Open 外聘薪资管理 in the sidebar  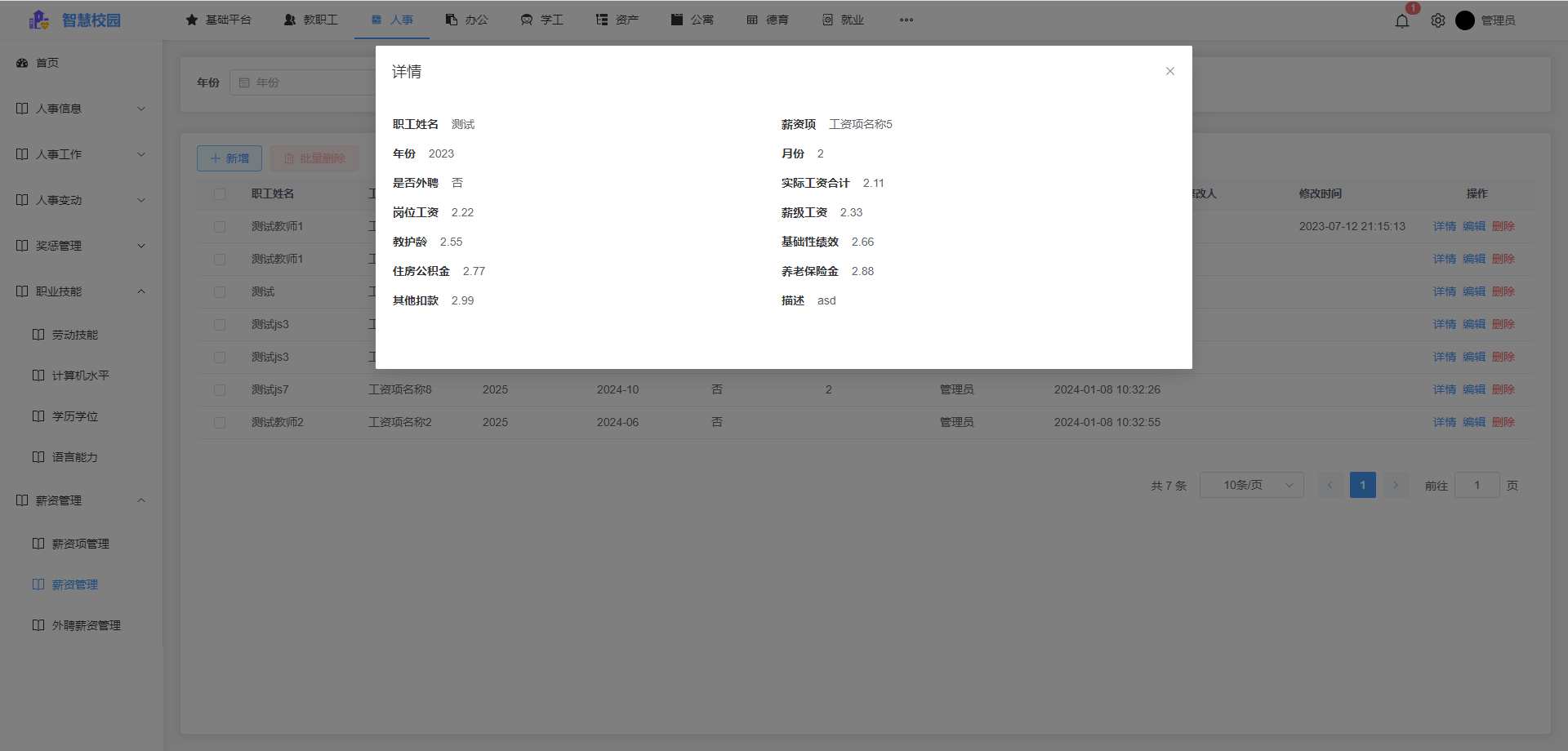[x=86, y=625]
